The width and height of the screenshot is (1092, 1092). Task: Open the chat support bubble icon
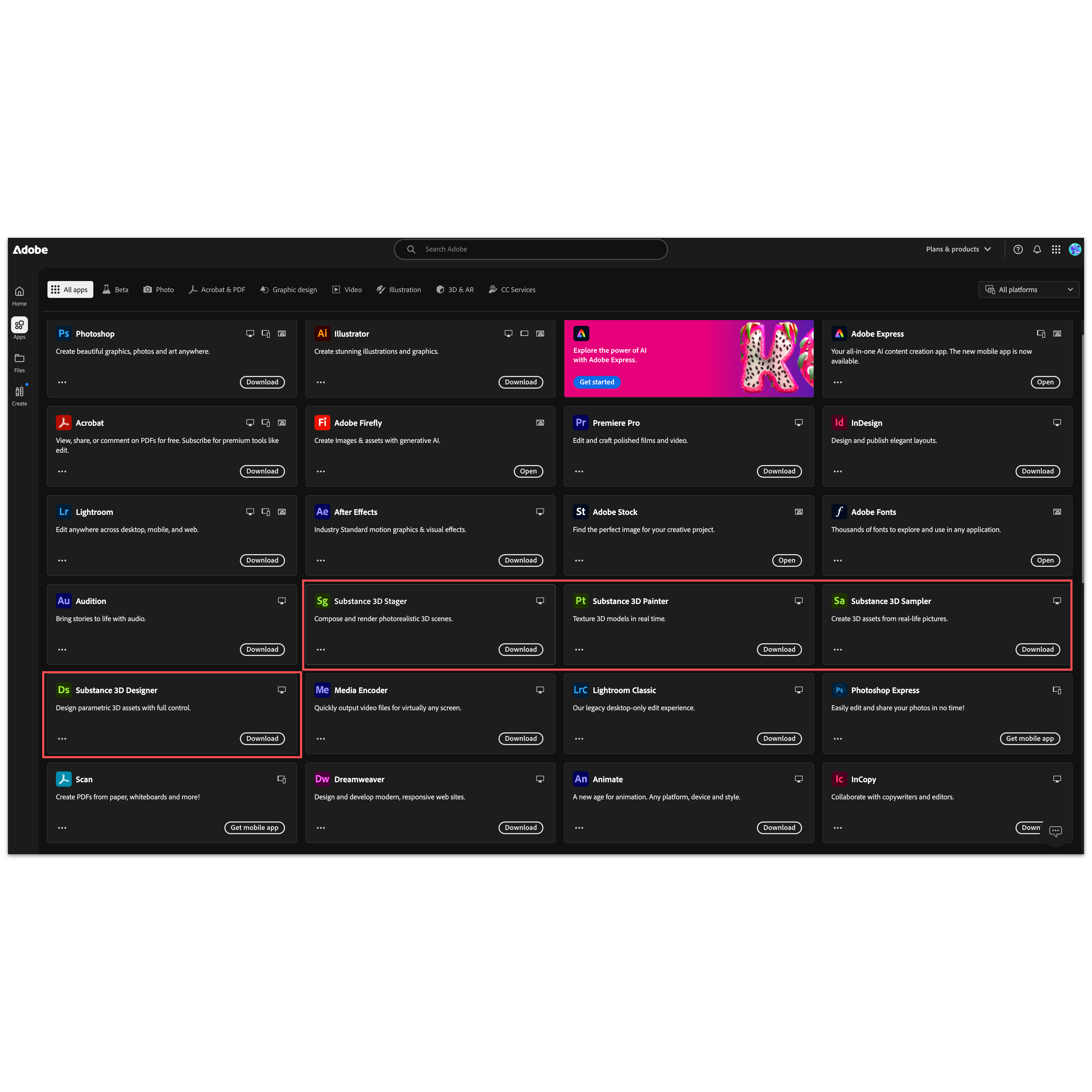tap(1055, 831)
